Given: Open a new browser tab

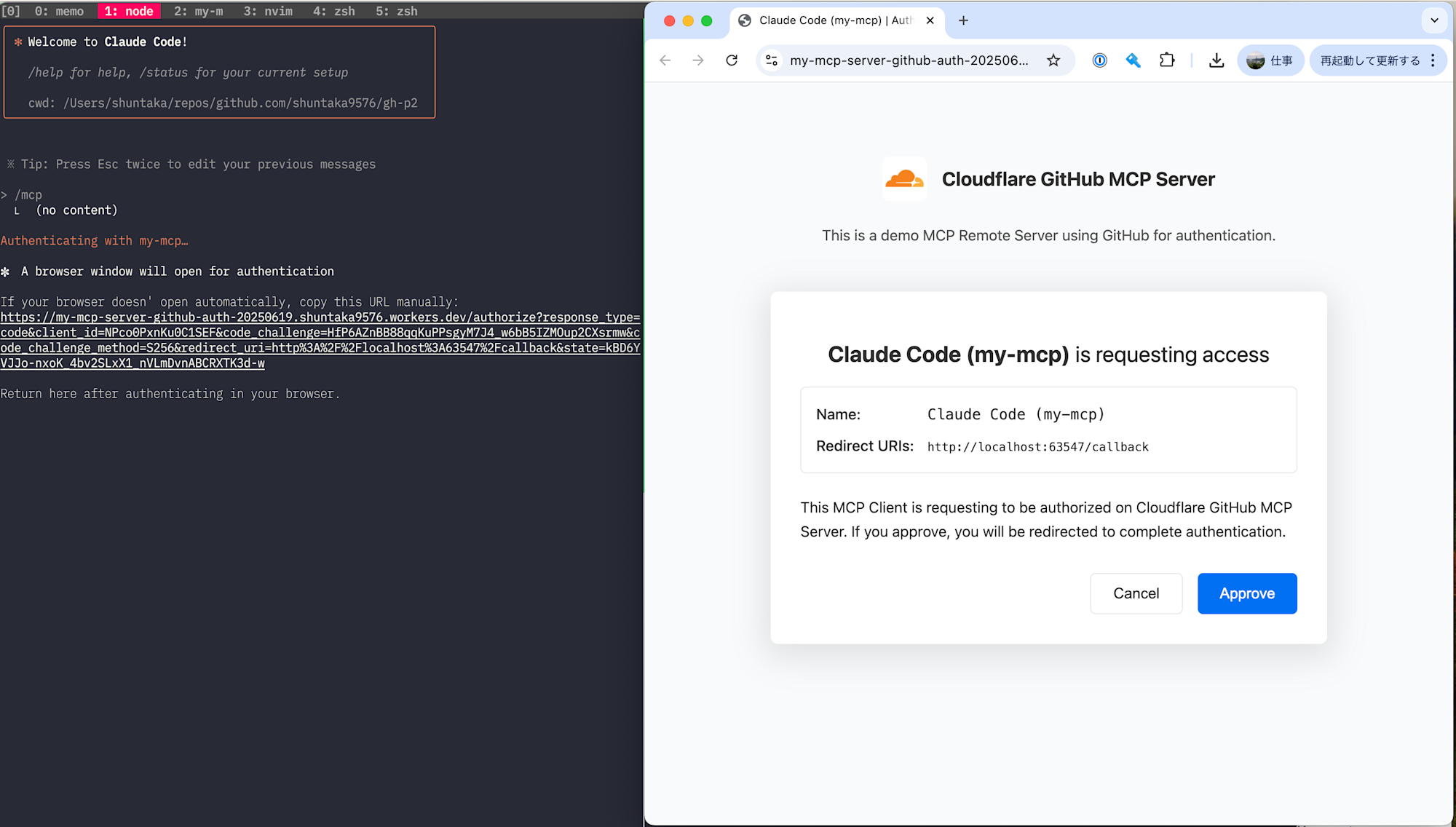Looking at the screenshot, I should (x=963, y=20).
